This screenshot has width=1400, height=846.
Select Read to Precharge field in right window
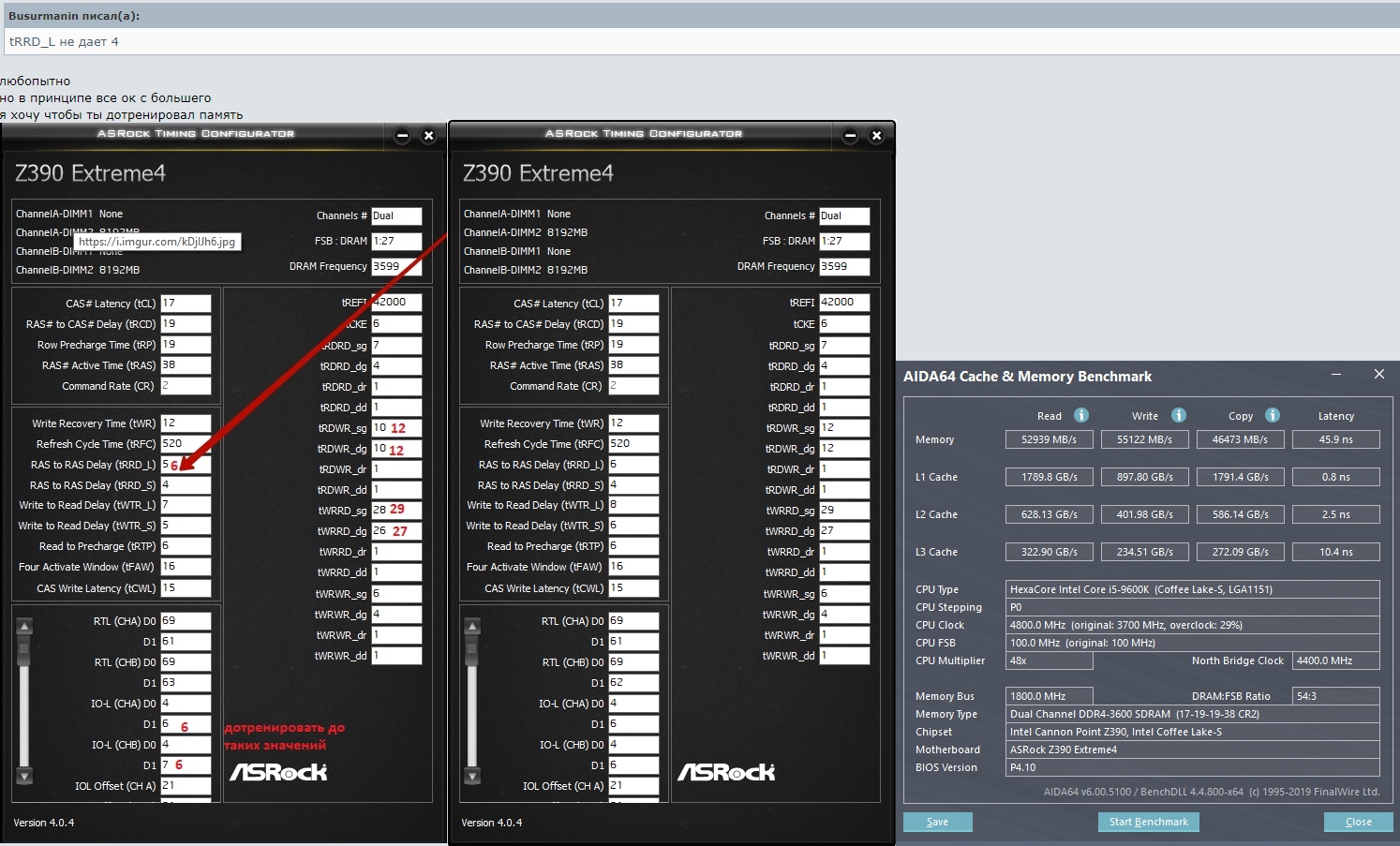(x=633, y=546)
